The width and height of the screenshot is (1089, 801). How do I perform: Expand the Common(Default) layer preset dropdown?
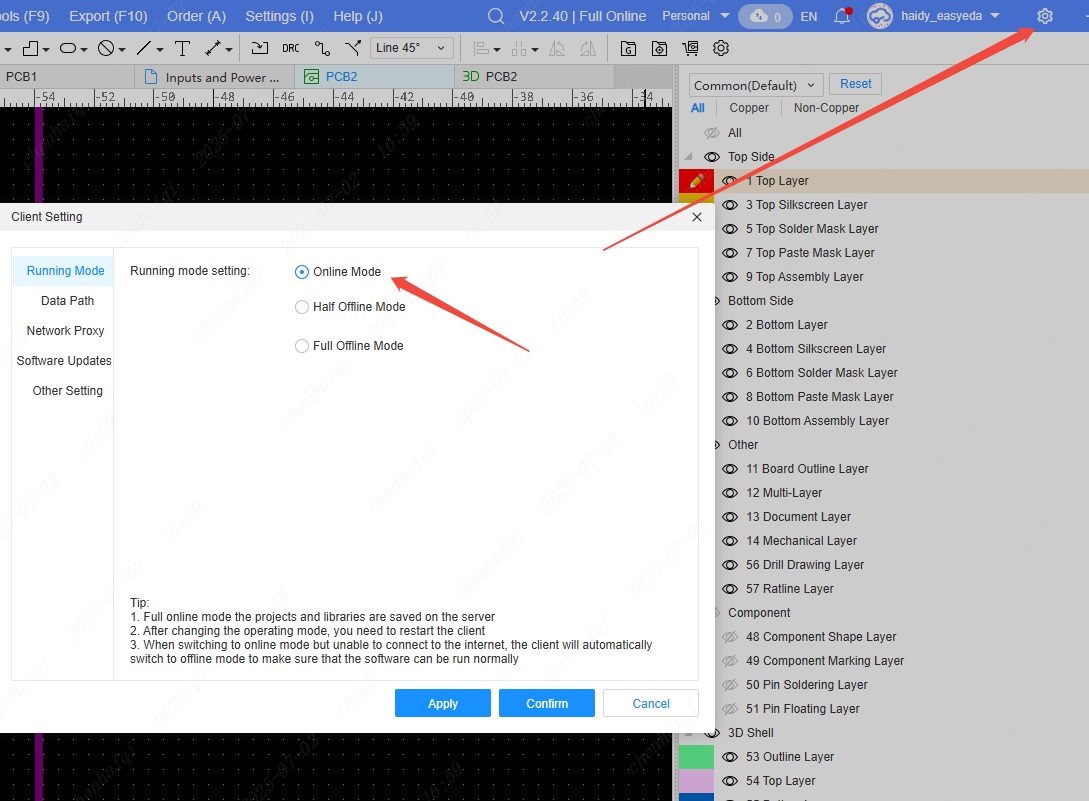pyautogui.click(x=756, y=85)
